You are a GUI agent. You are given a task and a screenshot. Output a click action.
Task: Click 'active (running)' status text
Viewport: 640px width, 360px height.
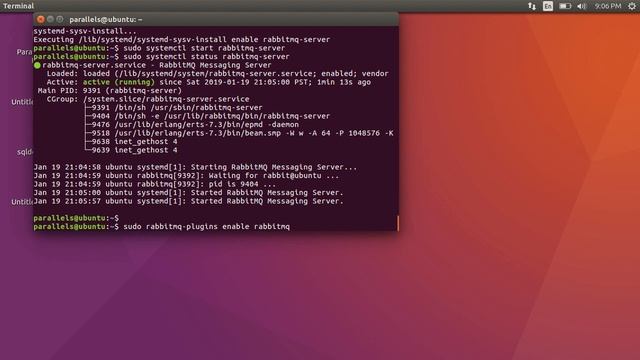(x=119, y=82)
